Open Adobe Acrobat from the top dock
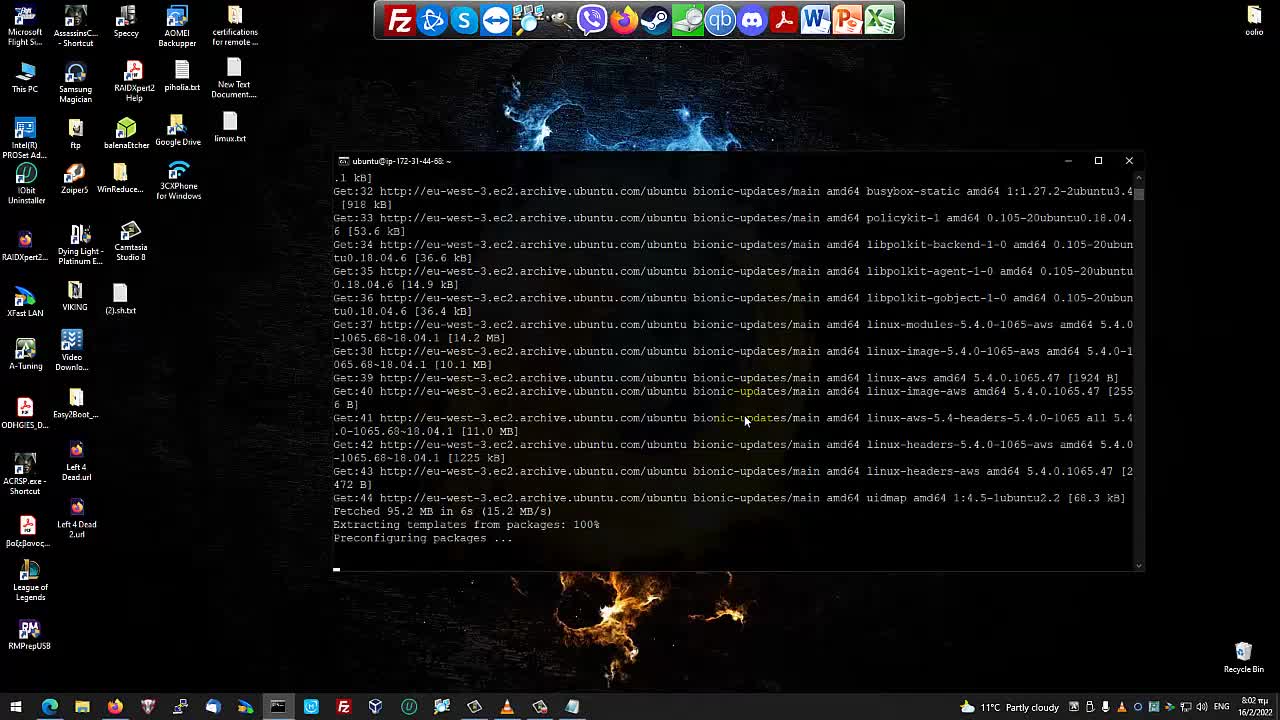The image size is (1280, 720). [x=784, y=20]
